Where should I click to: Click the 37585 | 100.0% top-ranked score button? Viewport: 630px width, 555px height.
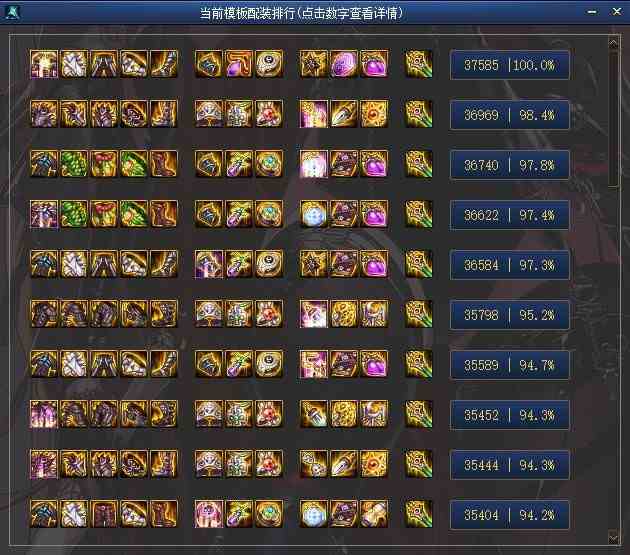[x=509, y=65]
